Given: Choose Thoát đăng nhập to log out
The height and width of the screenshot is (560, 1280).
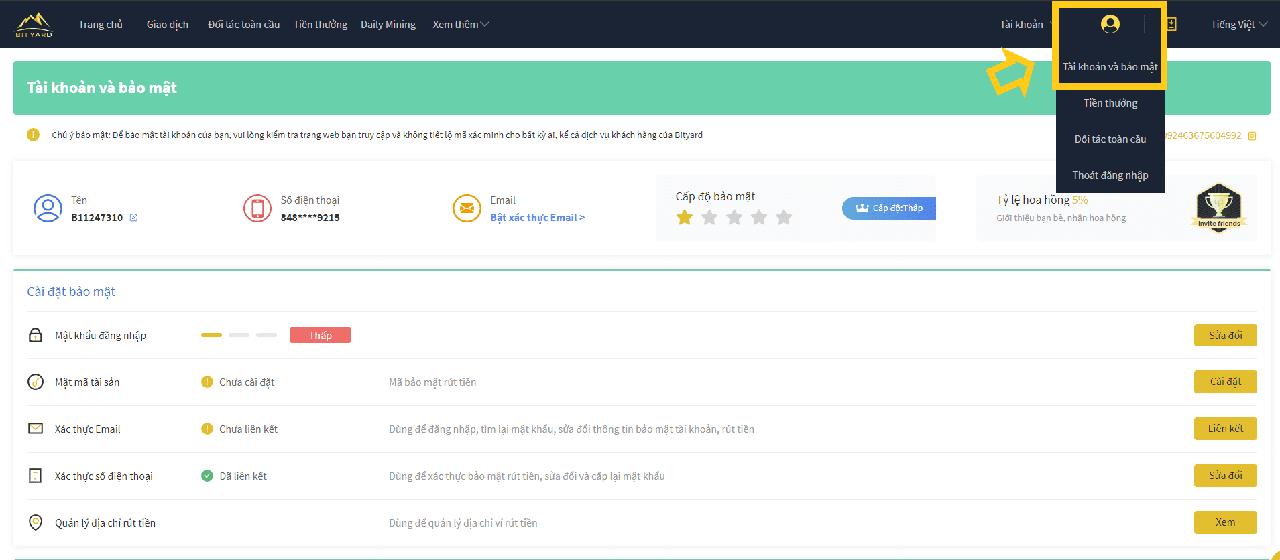Looking at the screenshot, I should coord(1110,175).
